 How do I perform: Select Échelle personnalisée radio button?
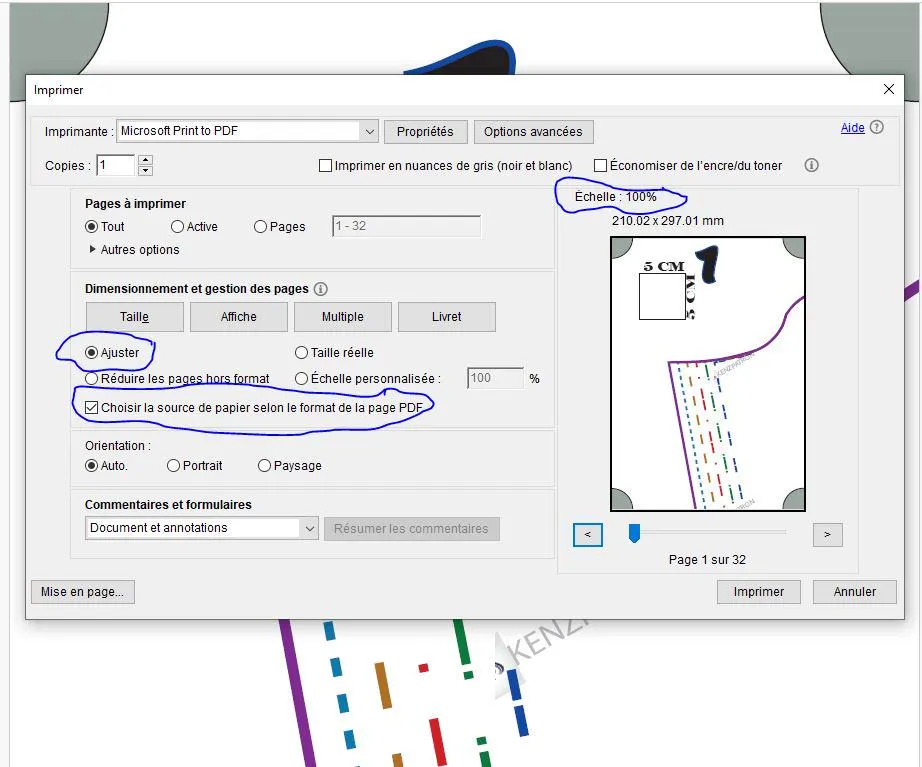click(301, 378)
